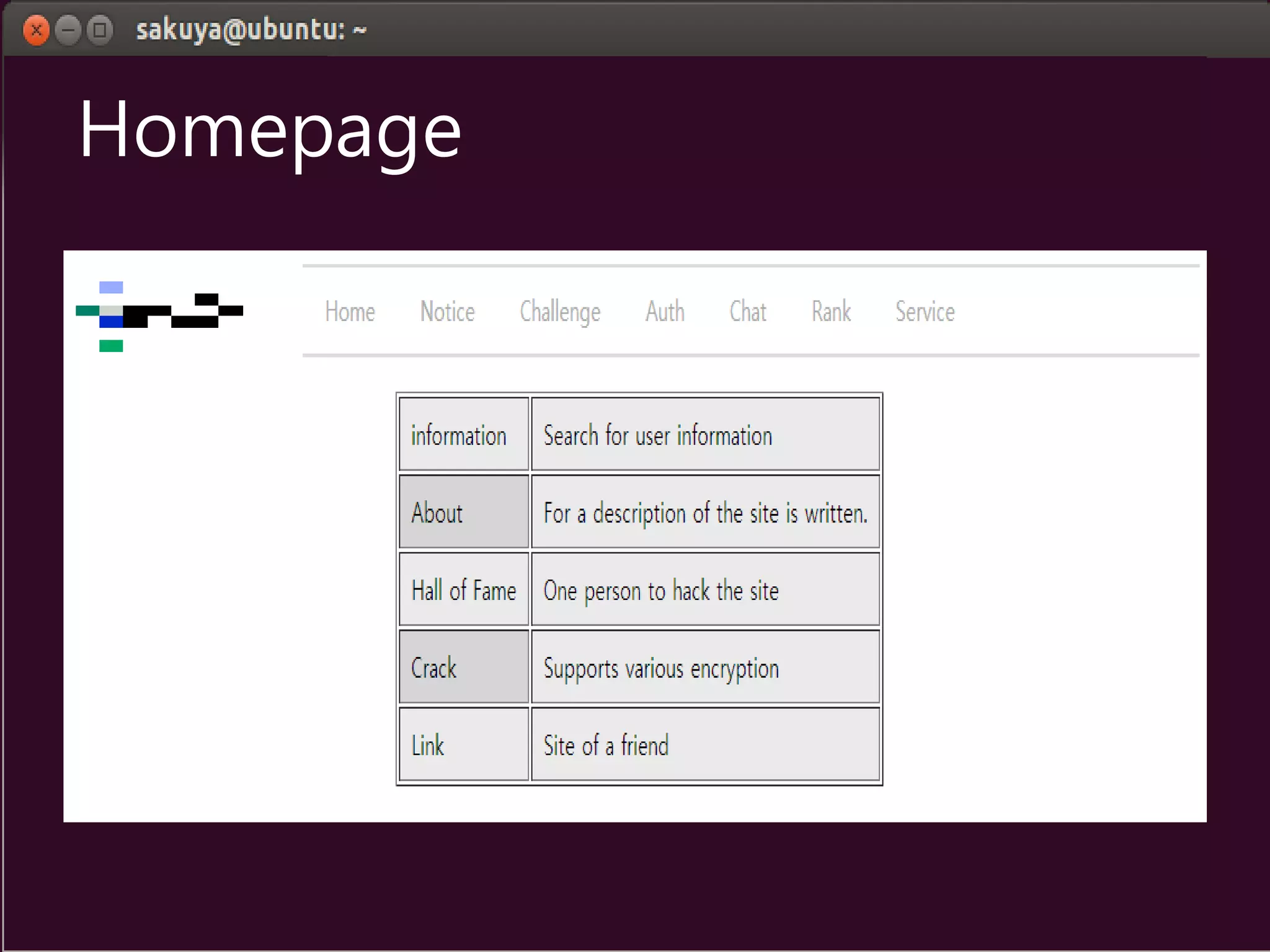The width and height of the screenshot is (1270, 952).
Task: Click 'For a description of the site' cell
Action: tap(706, 512)
